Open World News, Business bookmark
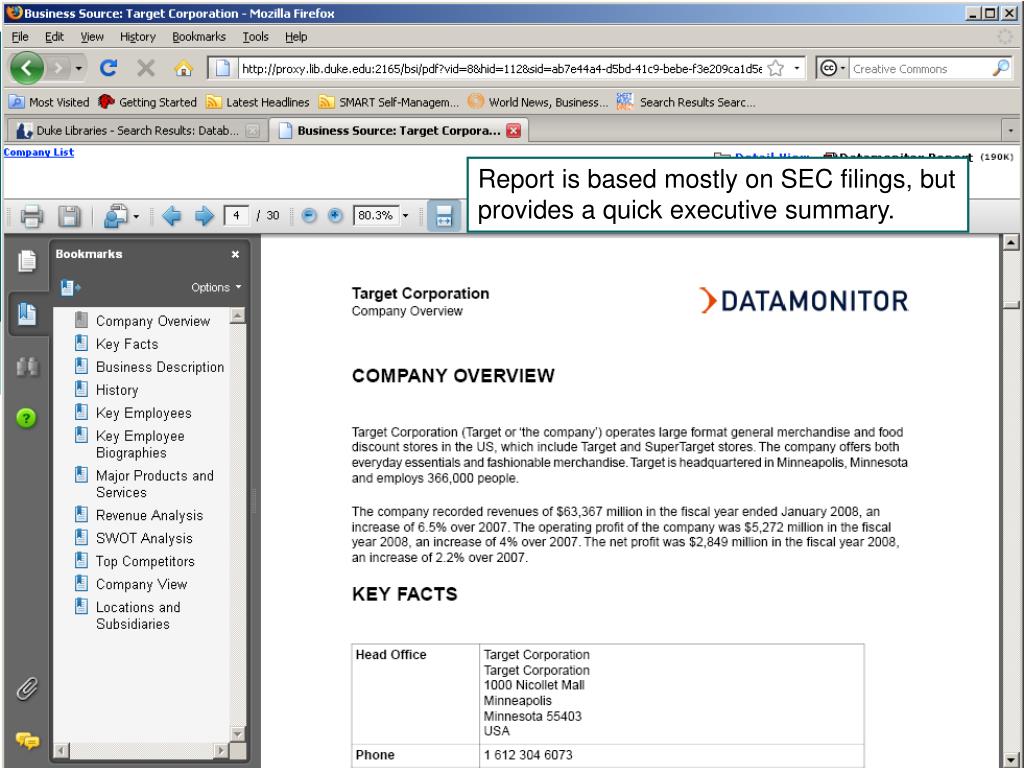1024x768 pixels. 538,102
